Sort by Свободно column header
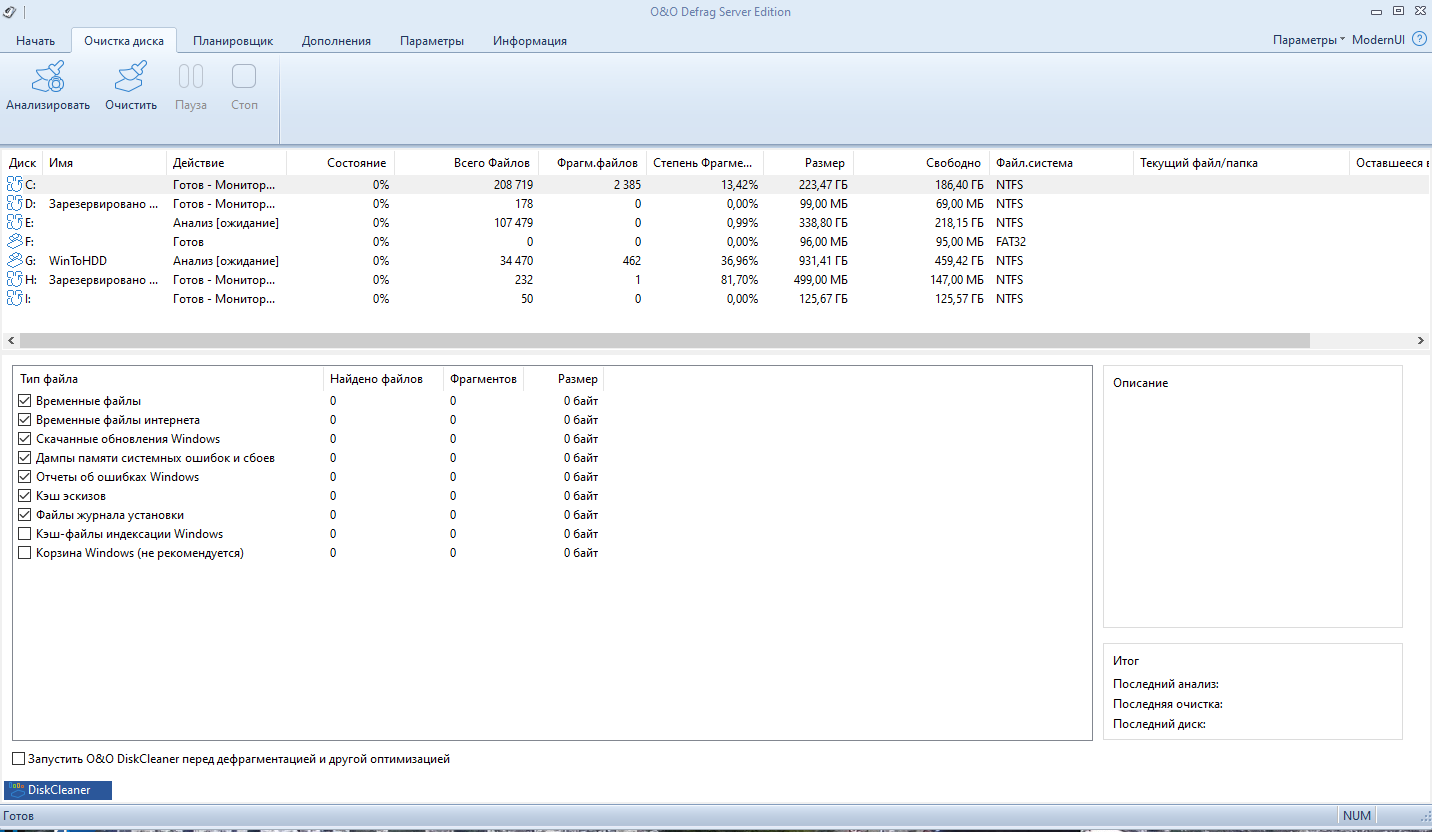 pyautogui.click(x=921, y=163)
